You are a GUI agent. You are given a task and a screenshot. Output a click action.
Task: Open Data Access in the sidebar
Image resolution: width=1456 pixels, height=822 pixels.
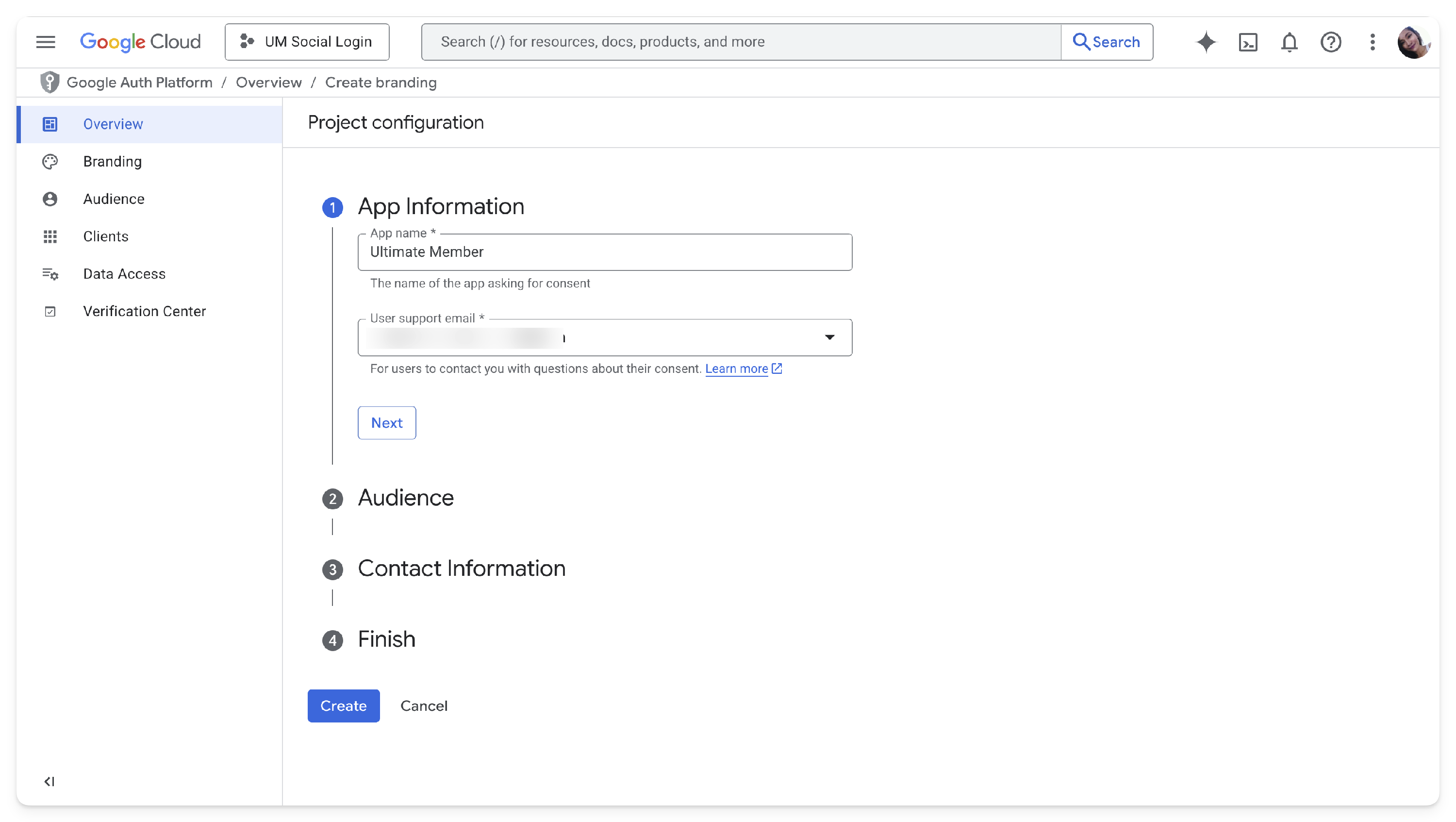(x=124, y=274)
